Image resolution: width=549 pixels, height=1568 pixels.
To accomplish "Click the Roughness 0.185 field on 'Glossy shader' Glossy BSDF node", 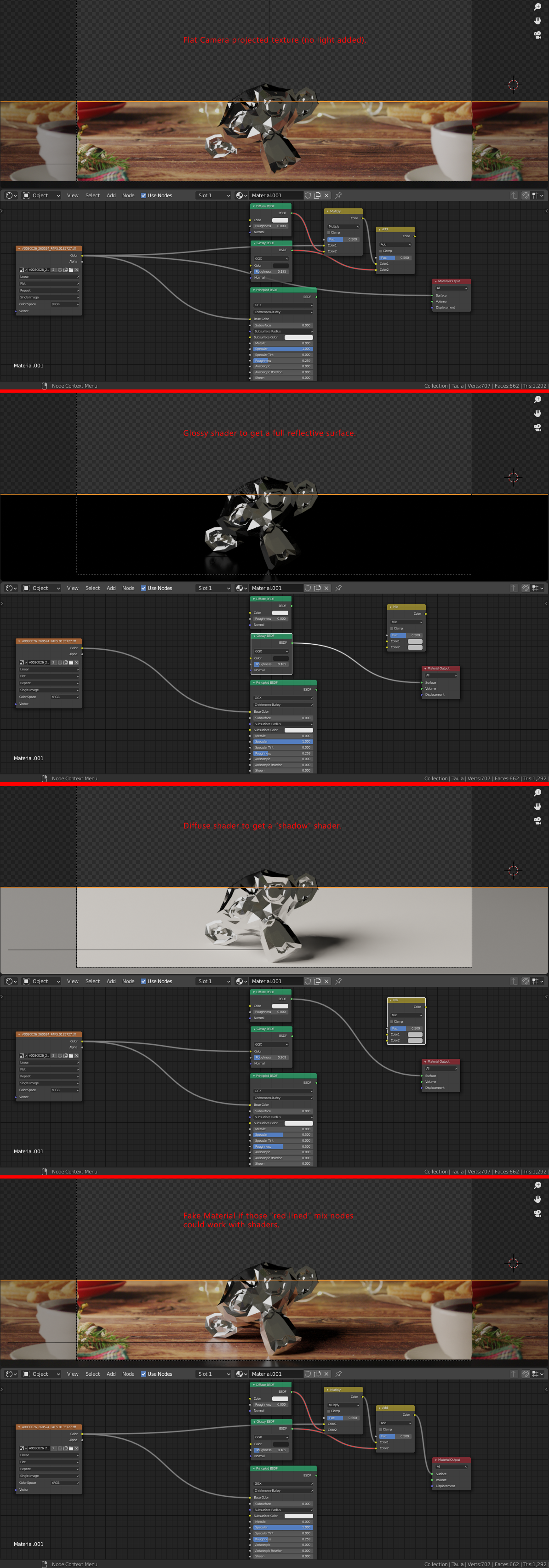I will (x=271, y=664).
